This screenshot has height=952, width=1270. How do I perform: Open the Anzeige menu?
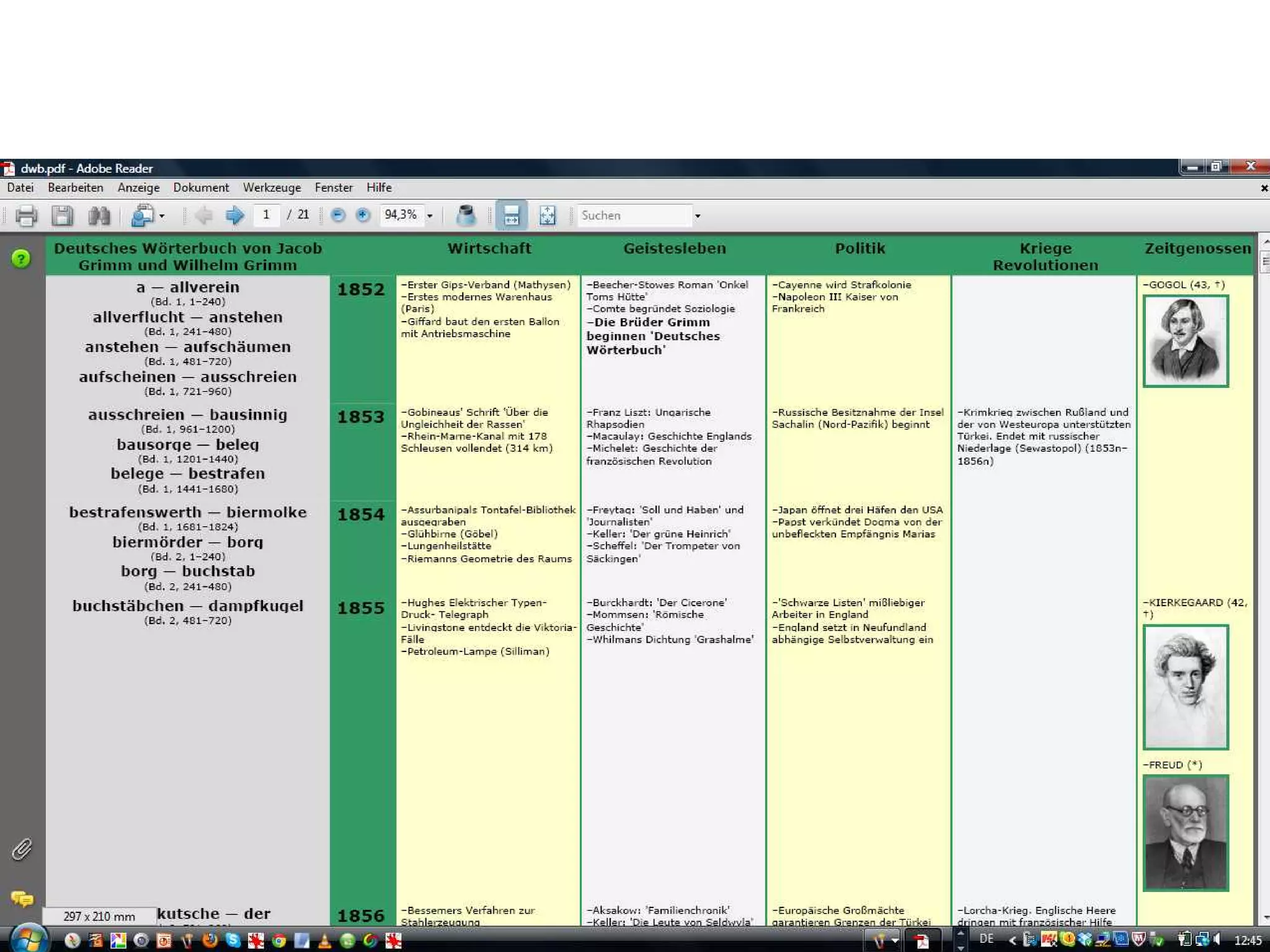coord(138,188)
